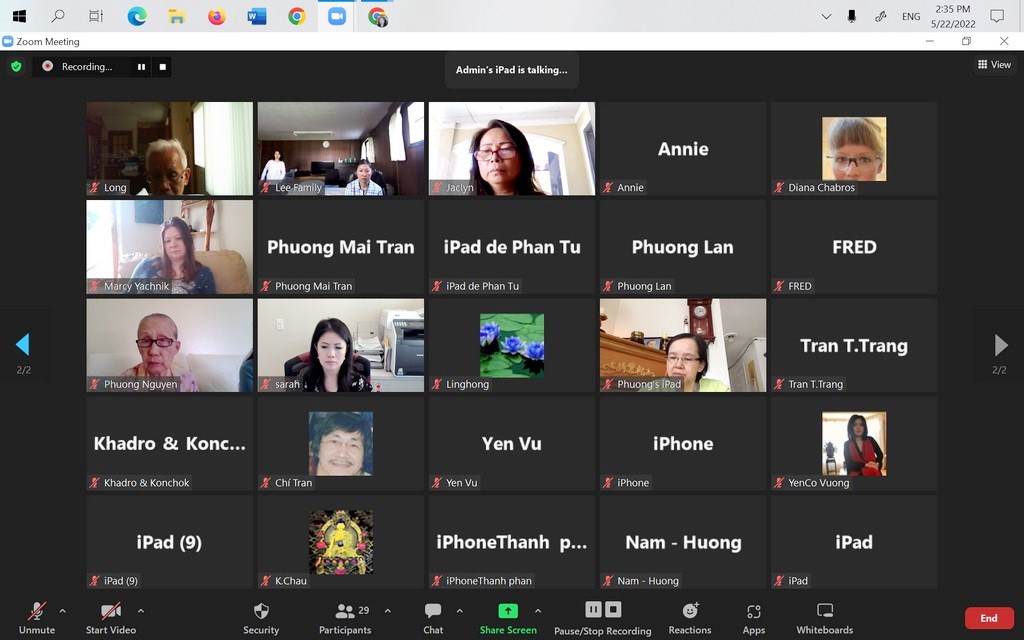Click the red End meeting button
The height and width of the screenshot is (640, 1024).
(x=988, y=618)
